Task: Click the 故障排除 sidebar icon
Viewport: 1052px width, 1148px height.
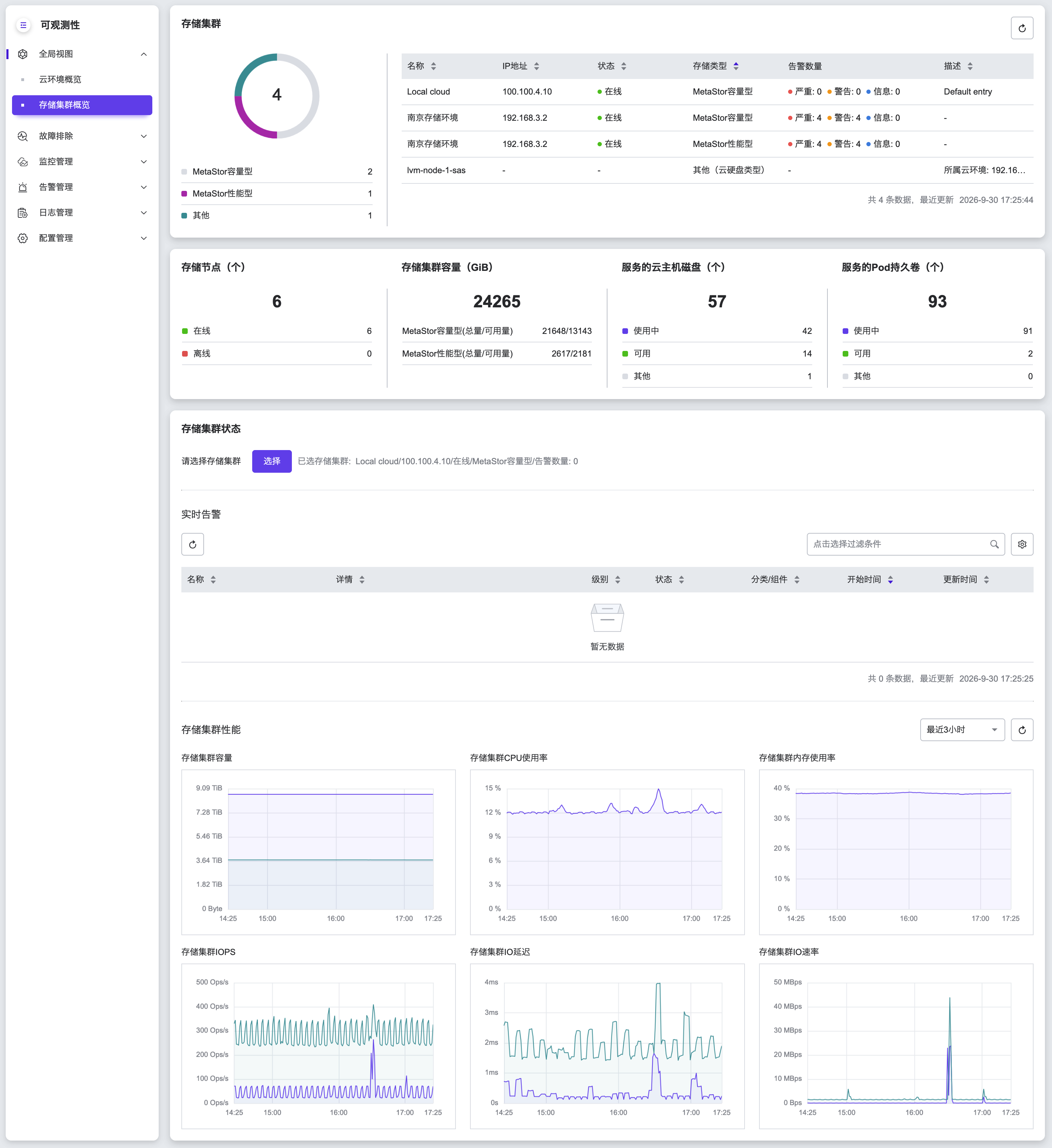Action: 23,136
